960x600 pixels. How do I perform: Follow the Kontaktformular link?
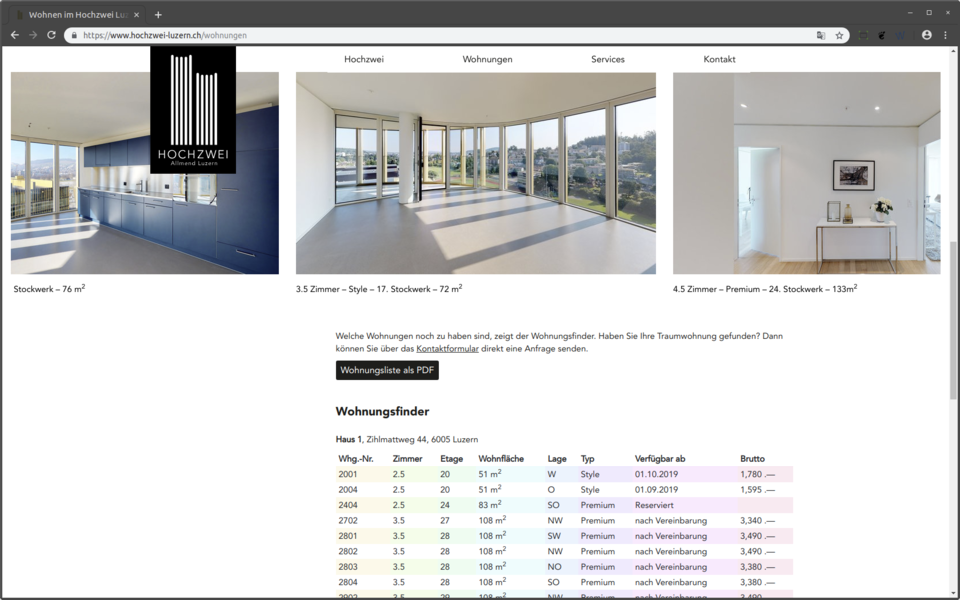point(448,349)
